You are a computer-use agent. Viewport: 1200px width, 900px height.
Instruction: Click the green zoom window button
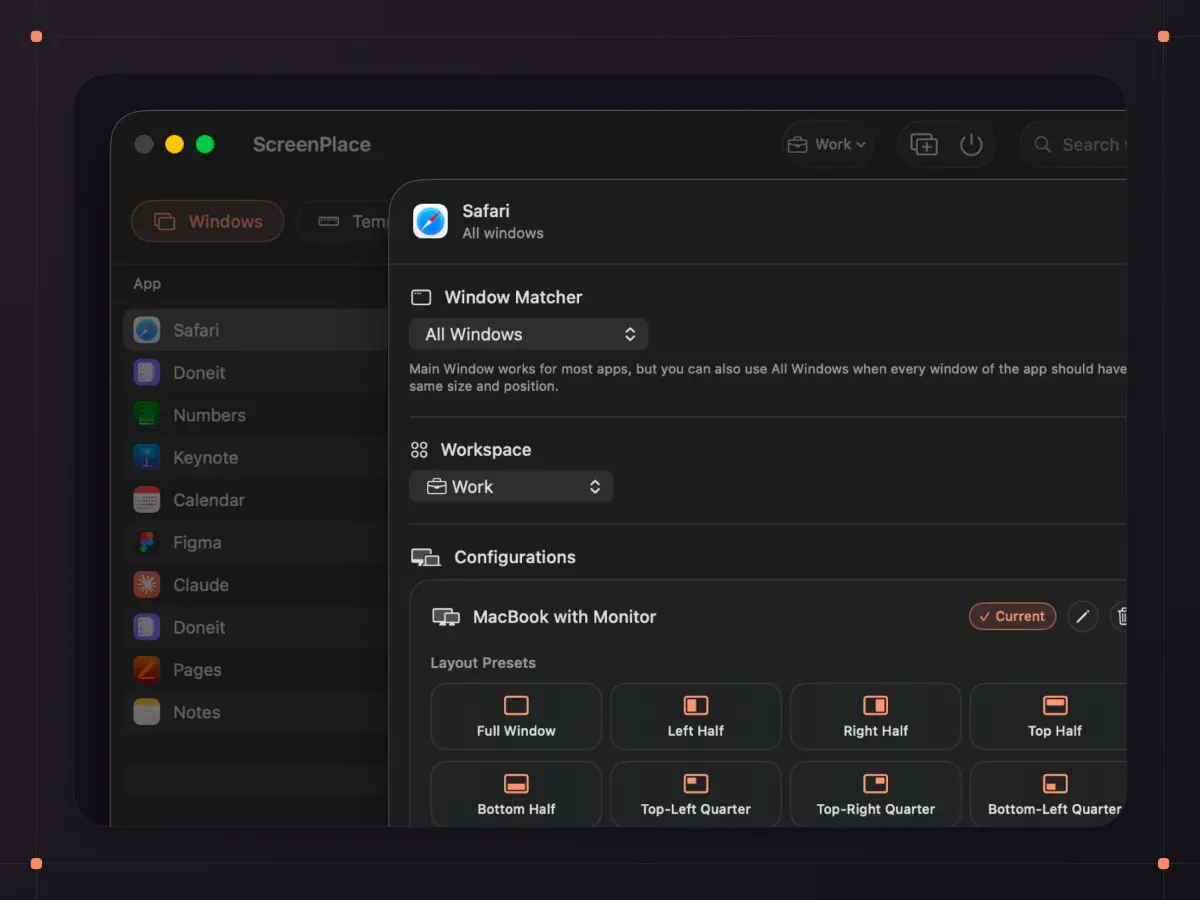205,145
